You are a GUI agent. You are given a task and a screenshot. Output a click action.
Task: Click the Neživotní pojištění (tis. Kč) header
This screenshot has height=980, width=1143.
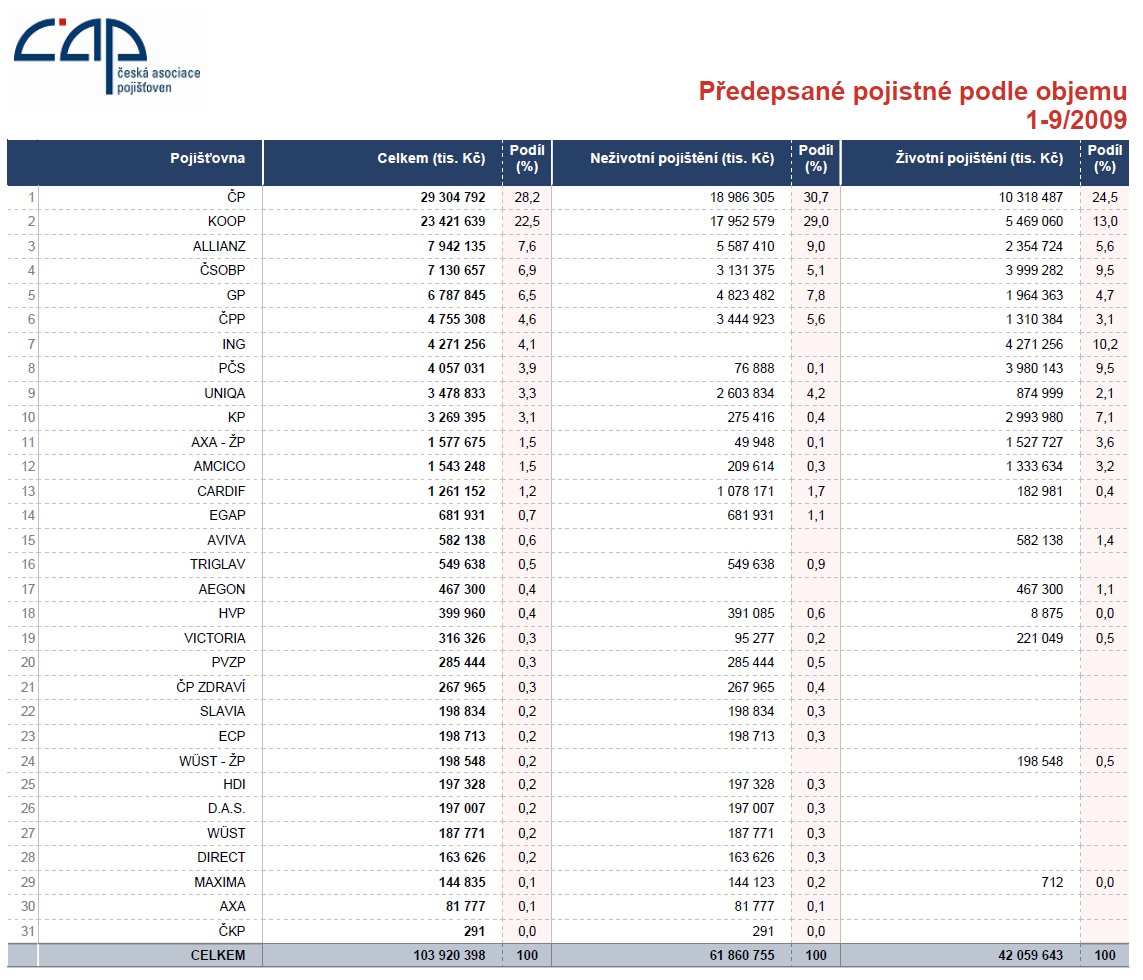coord(682,158)
